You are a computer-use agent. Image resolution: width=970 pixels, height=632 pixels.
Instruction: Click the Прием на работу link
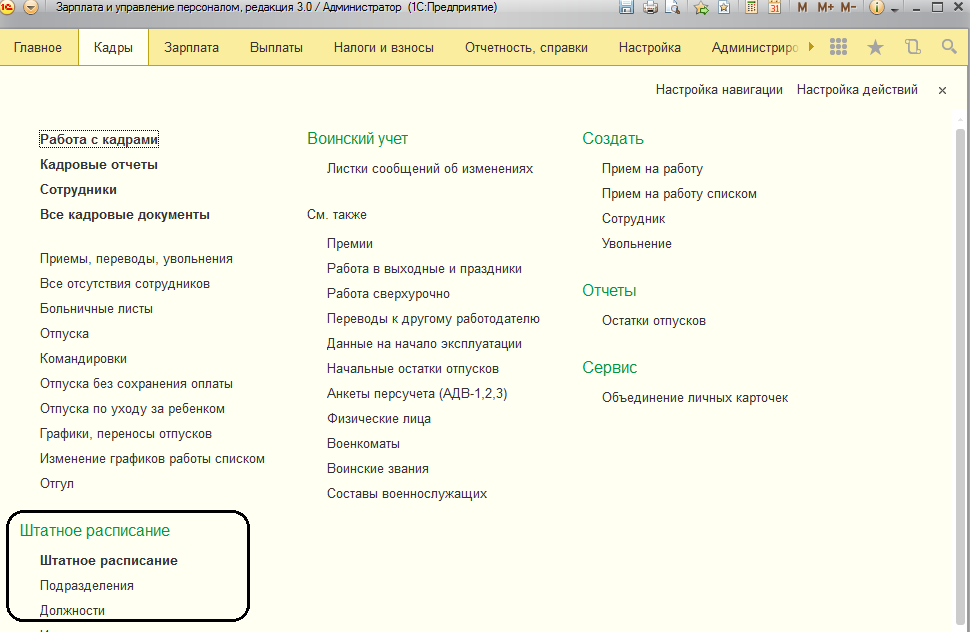coord(652,169)
